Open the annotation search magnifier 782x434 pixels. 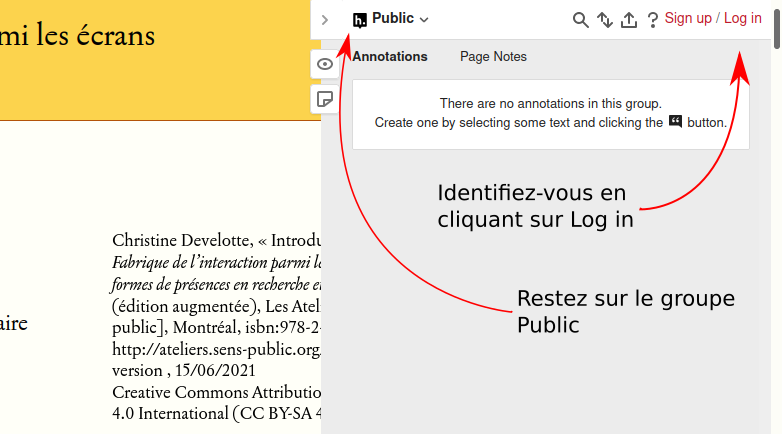tap(580, 19)
